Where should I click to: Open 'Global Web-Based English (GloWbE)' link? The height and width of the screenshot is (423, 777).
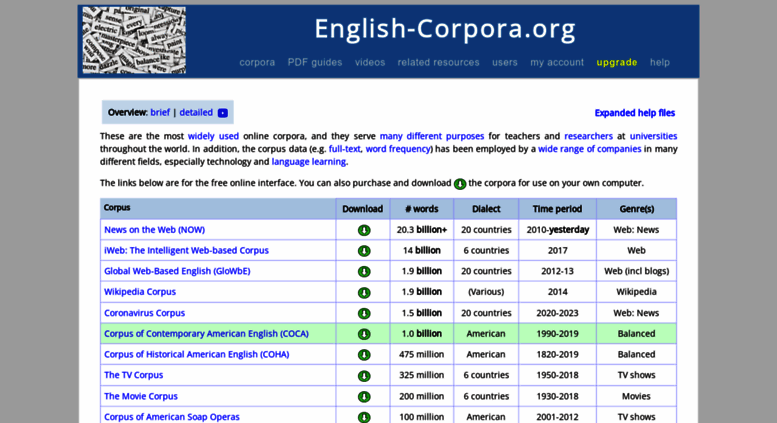click(177, 271)
